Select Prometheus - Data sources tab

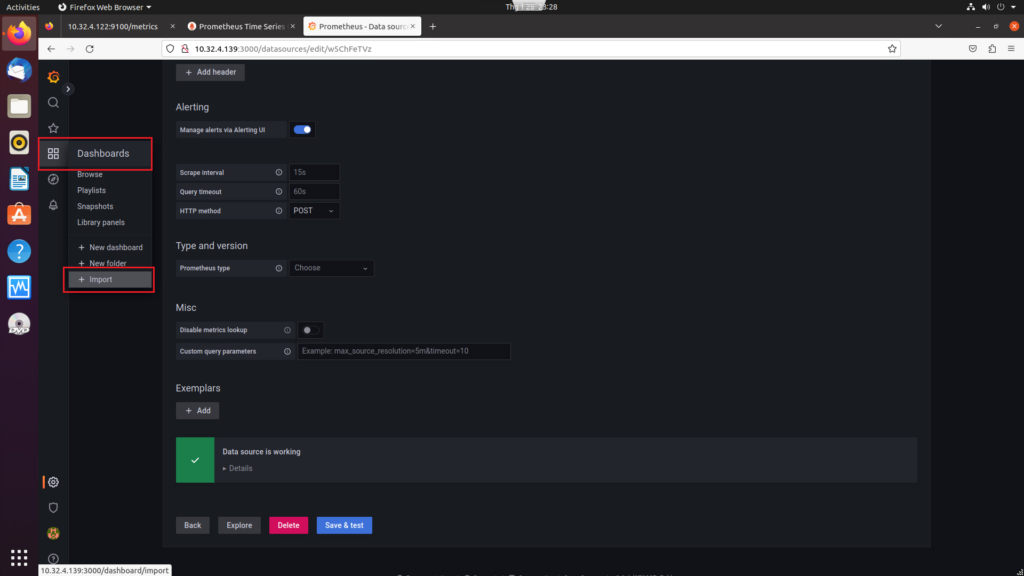click(x=362, y=27)
